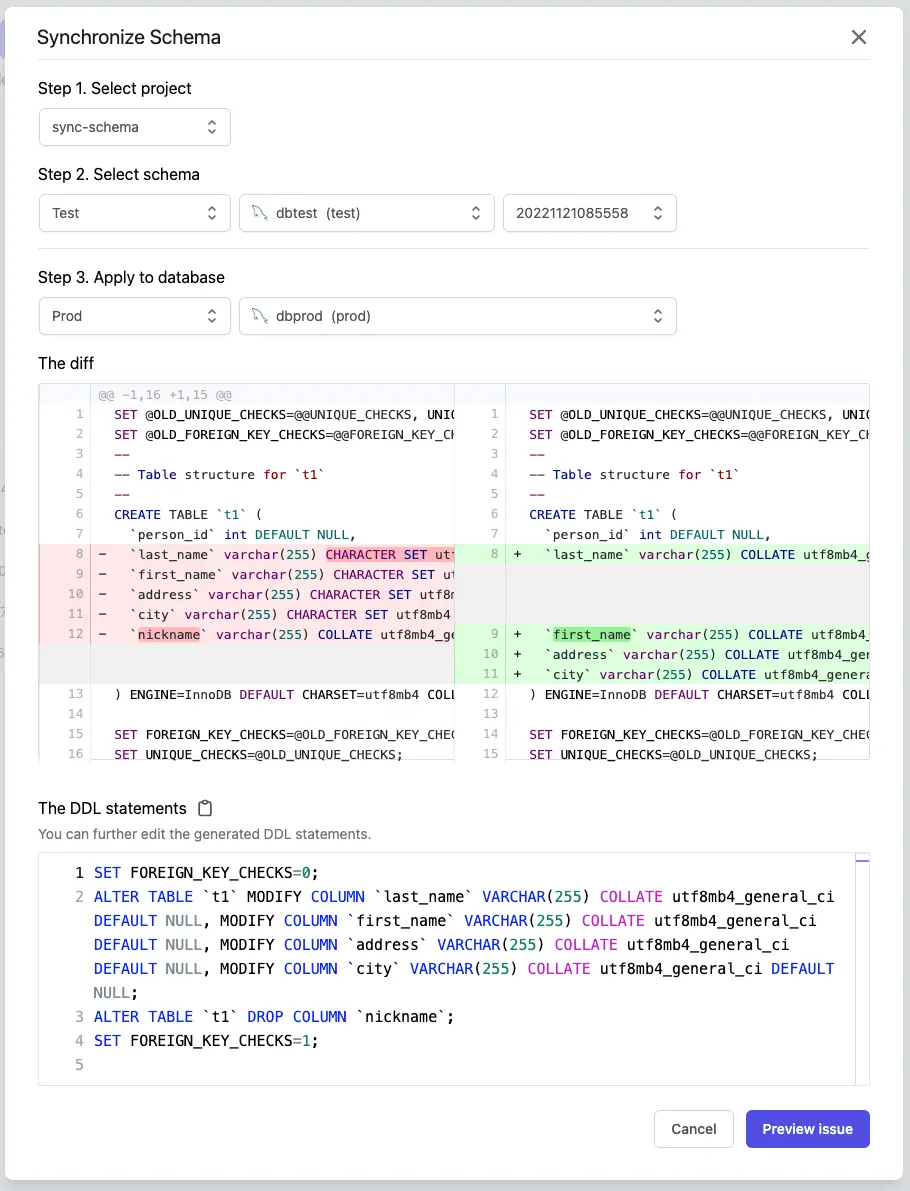Click right pane ENGINE=InnoDB line 12

[699, 694]
